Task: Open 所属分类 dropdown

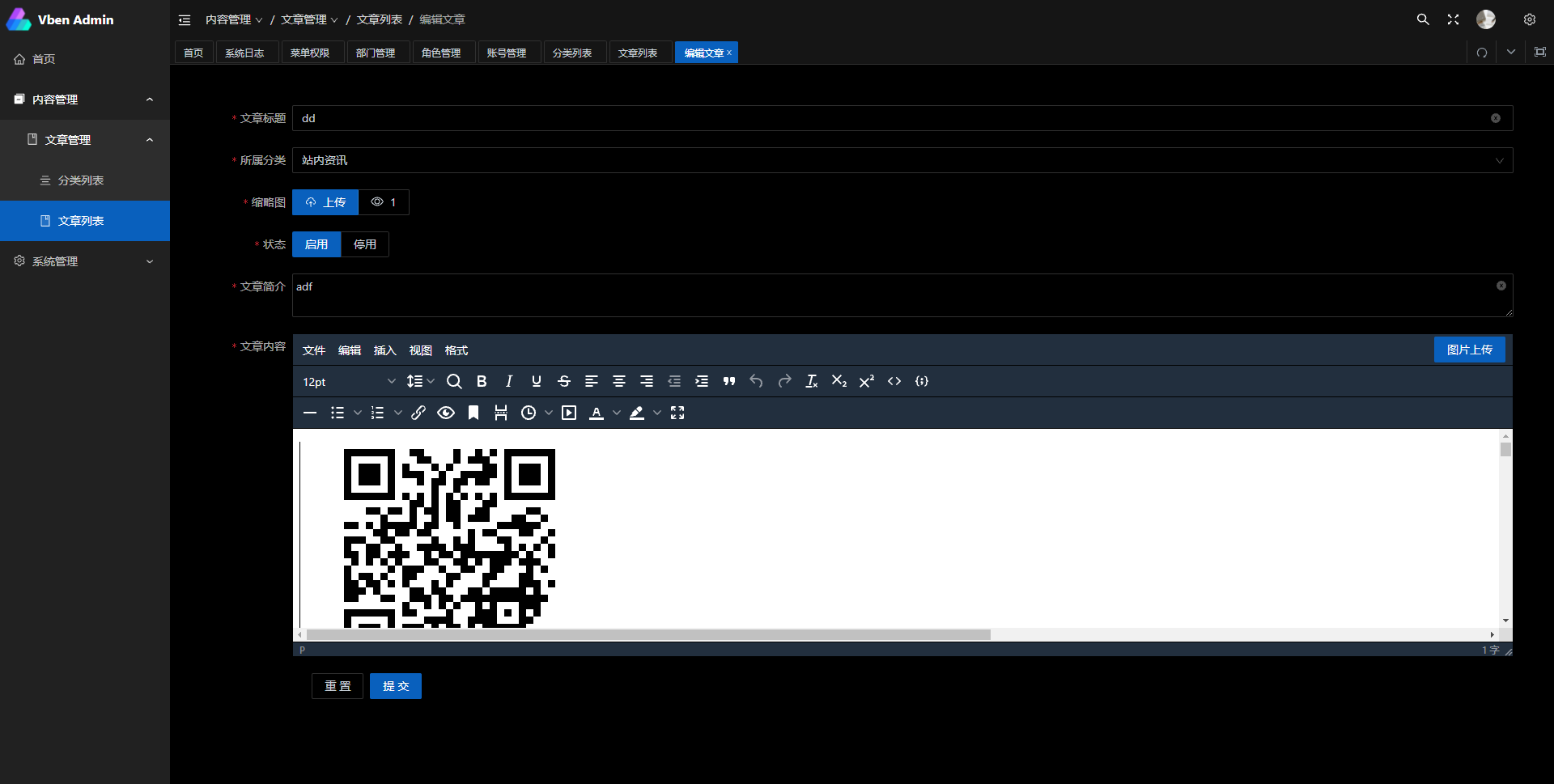Action: [x=902, y=160]
